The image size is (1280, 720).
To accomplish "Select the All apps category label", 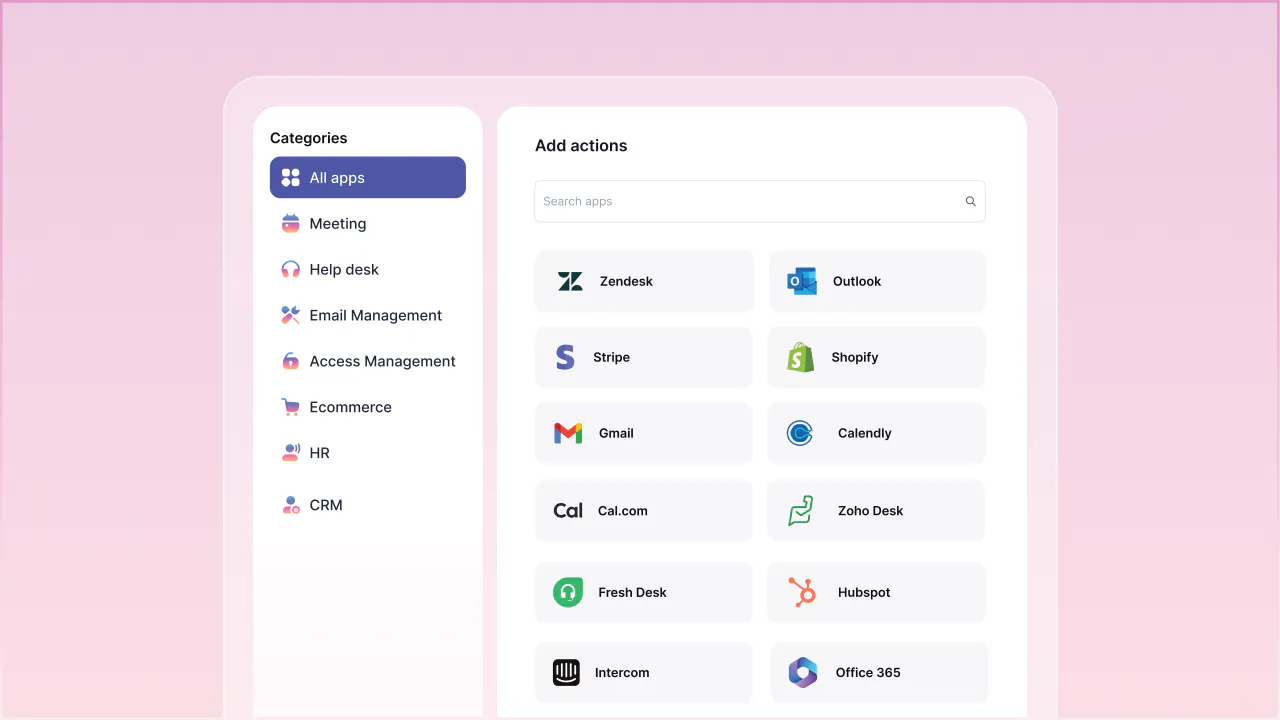I will [x=337, y=178].
